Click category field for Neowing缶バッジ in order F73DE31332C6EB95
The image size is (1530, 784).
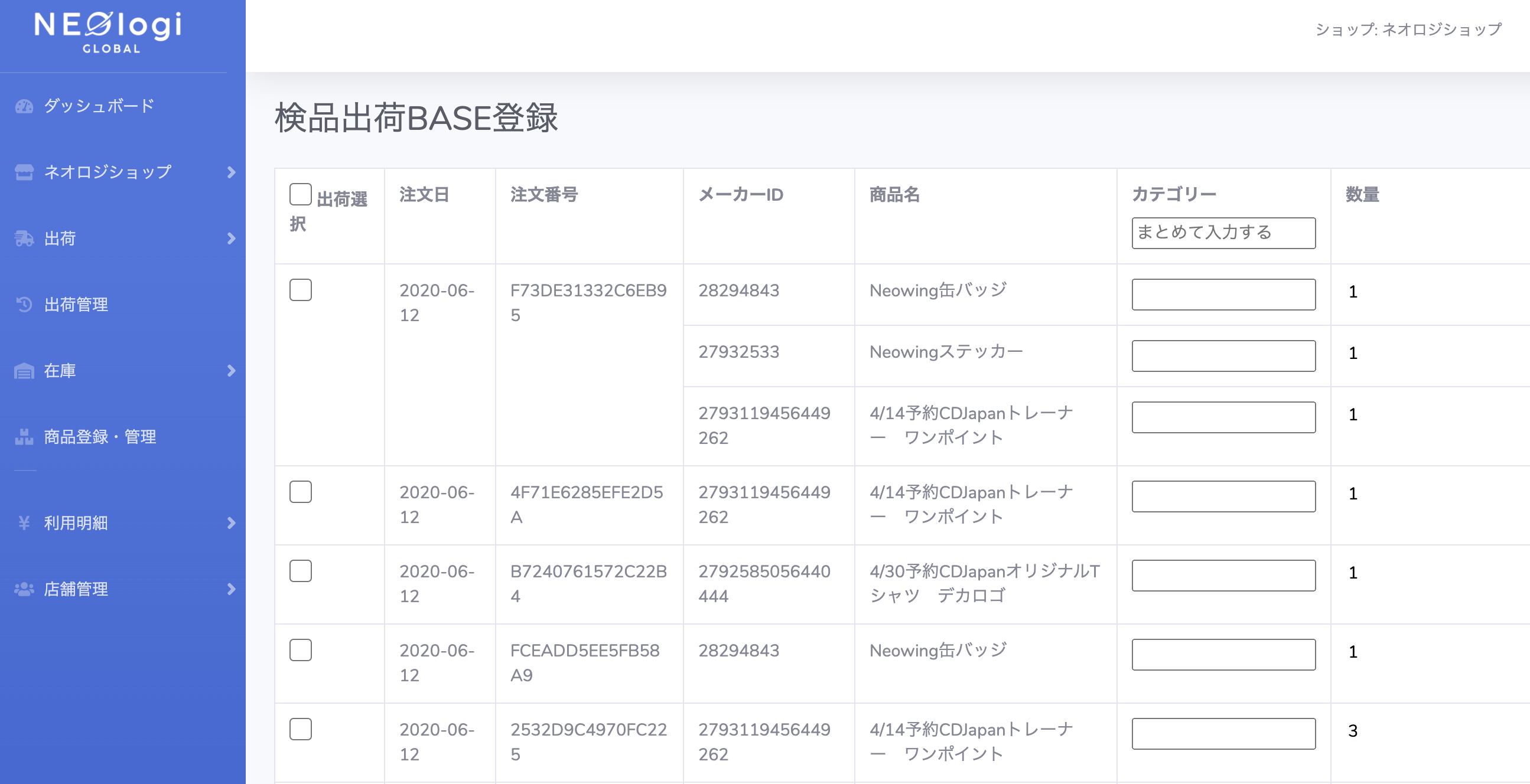click(1223, 295)
